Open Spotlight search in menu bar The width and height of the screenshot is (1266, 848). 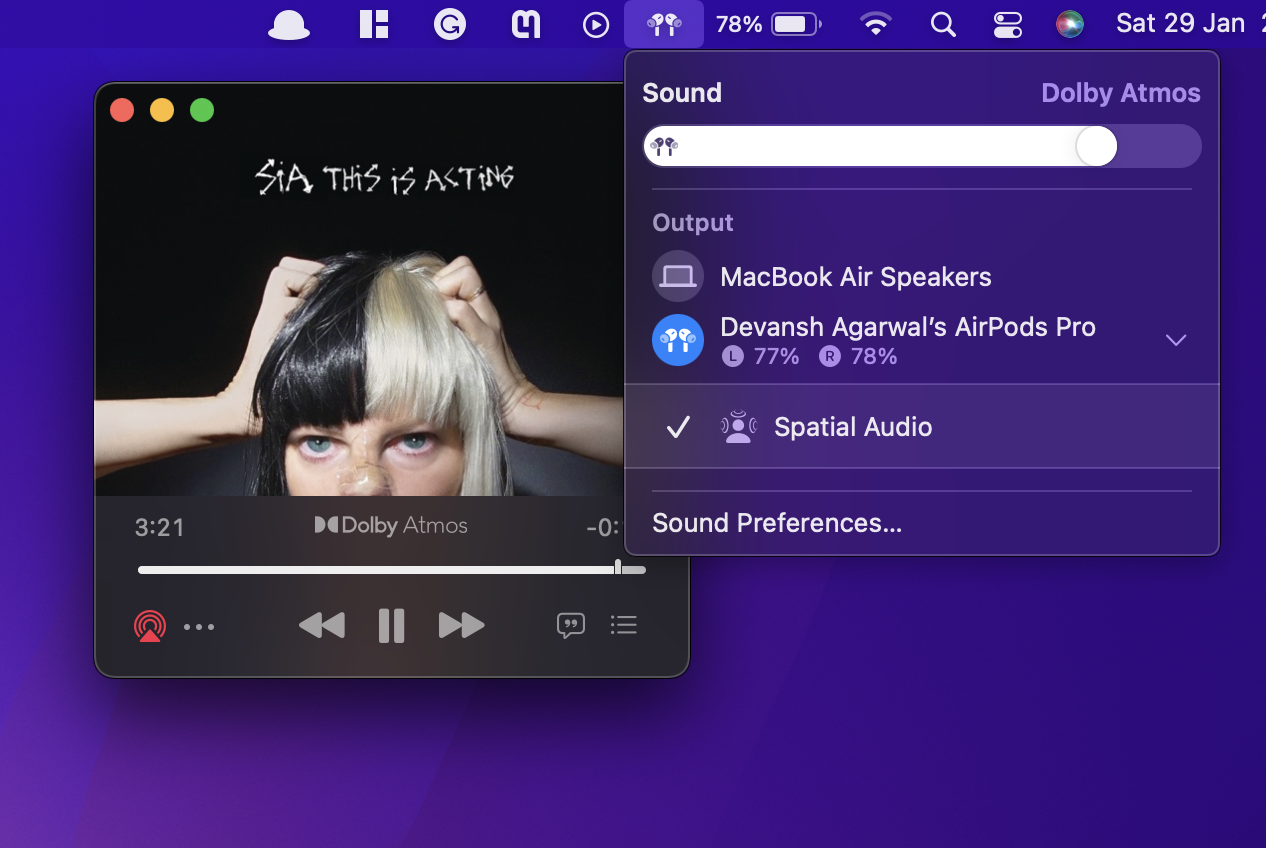pyautogui.click(x=943, y=24)
